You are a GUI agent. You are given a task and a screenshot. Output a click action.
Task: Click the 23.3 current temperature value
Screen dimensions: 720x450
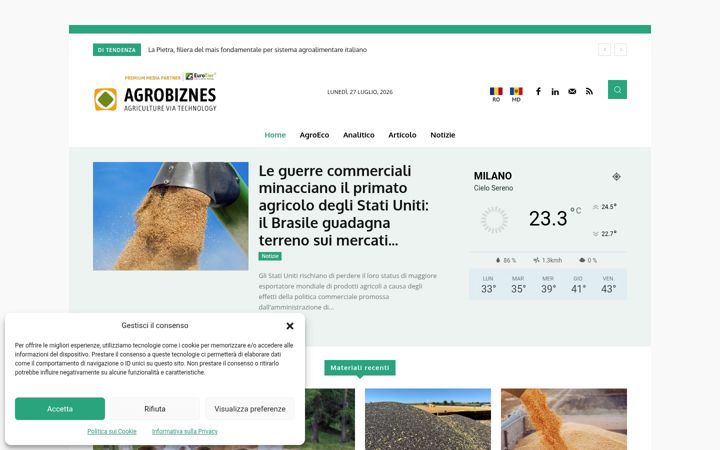click(548, 219)
